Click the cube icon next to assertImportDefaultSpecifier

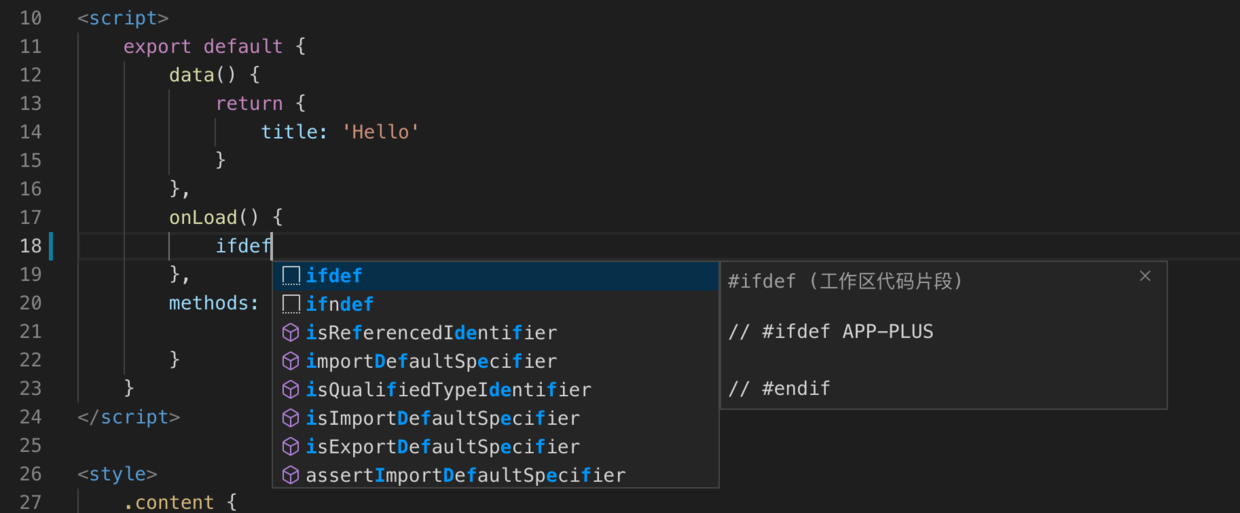pyautogui.click(x=291, y=475)
